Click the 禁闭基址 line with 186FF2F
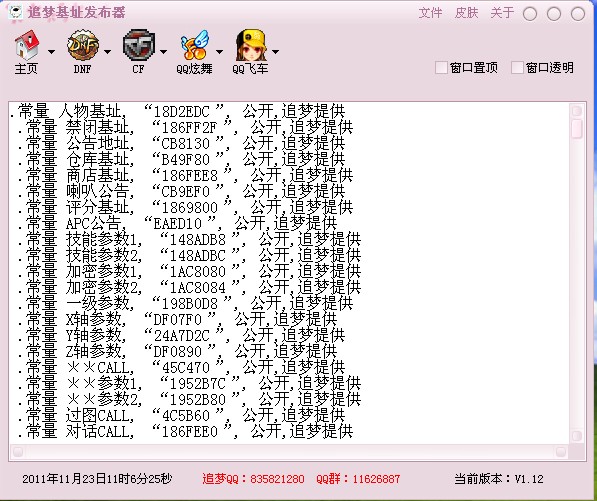The image size is (597, 501). [x=185, y=128]
